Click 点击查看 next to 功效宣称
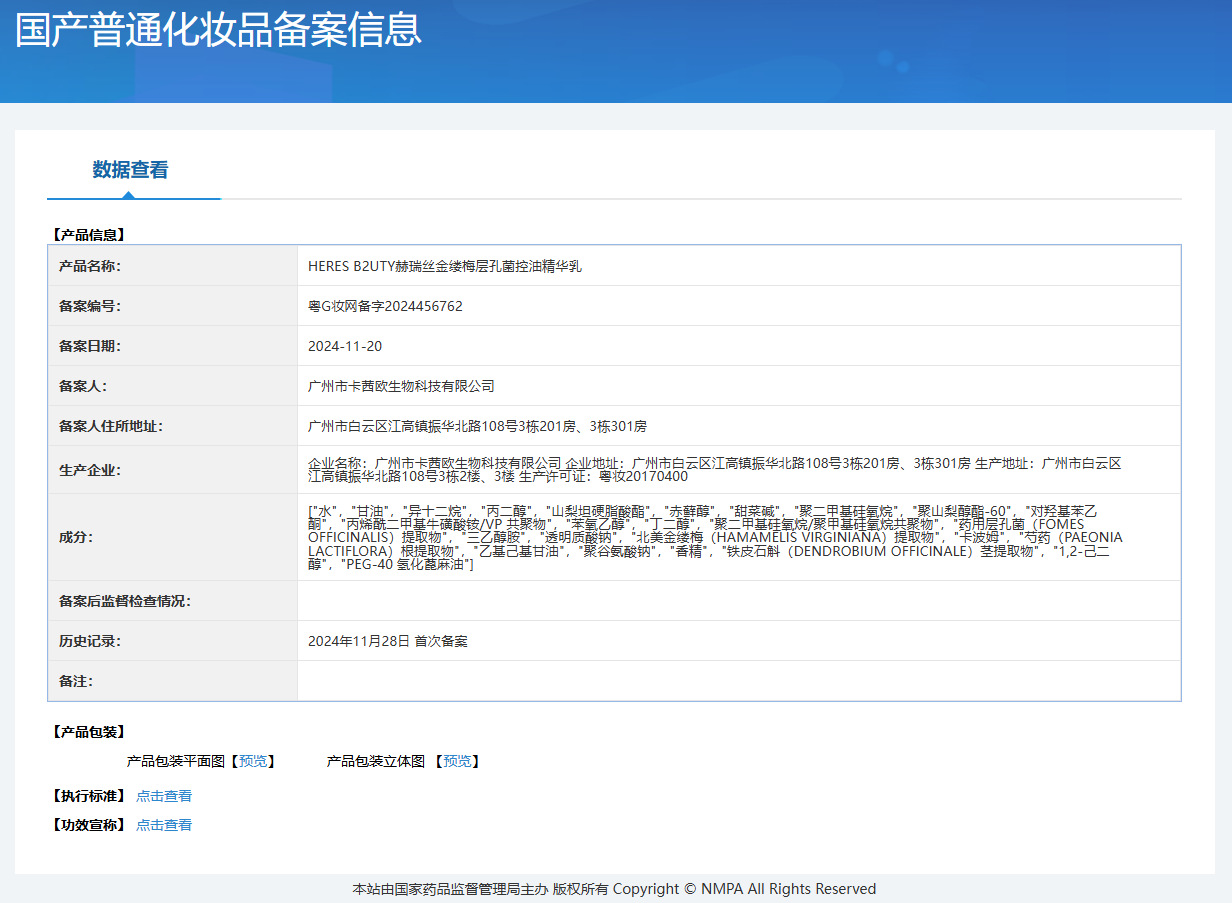This screenshot has width=1232, height=903. pyautogui.click(x=164, y=825)
